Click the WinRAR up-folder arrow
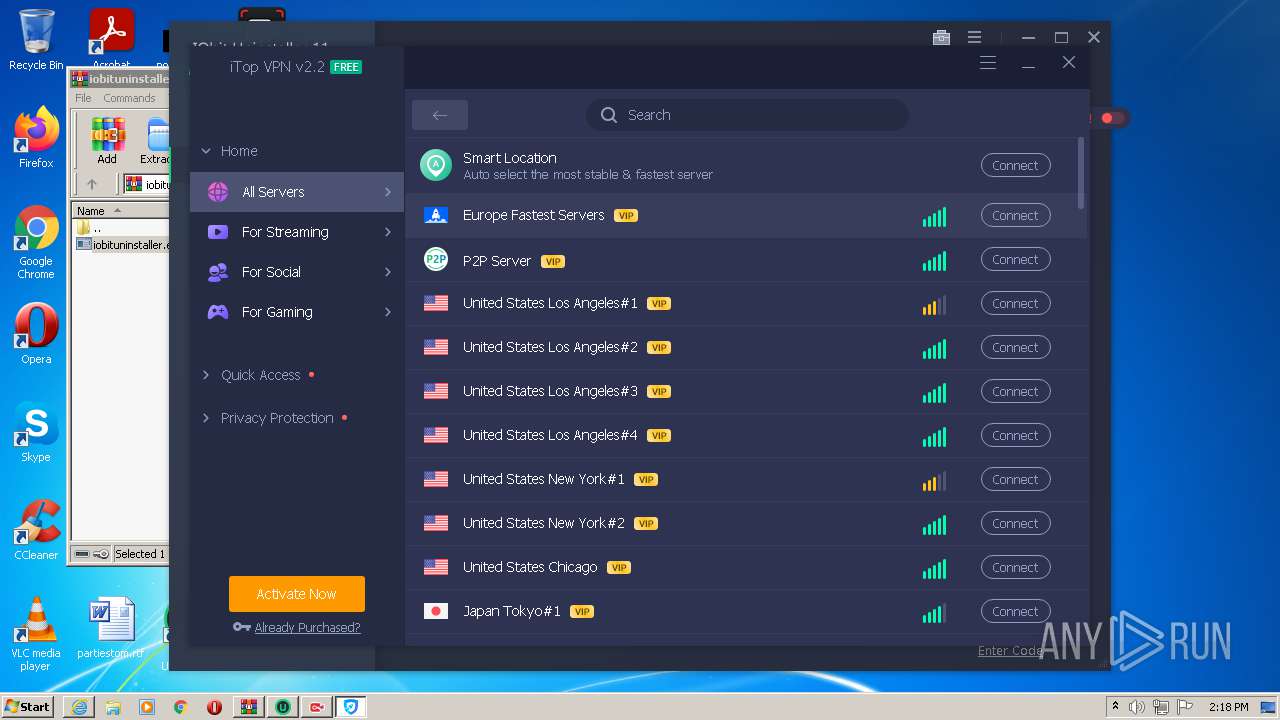The height and width of the screenshot is (720, 1280). click(92, 184)
